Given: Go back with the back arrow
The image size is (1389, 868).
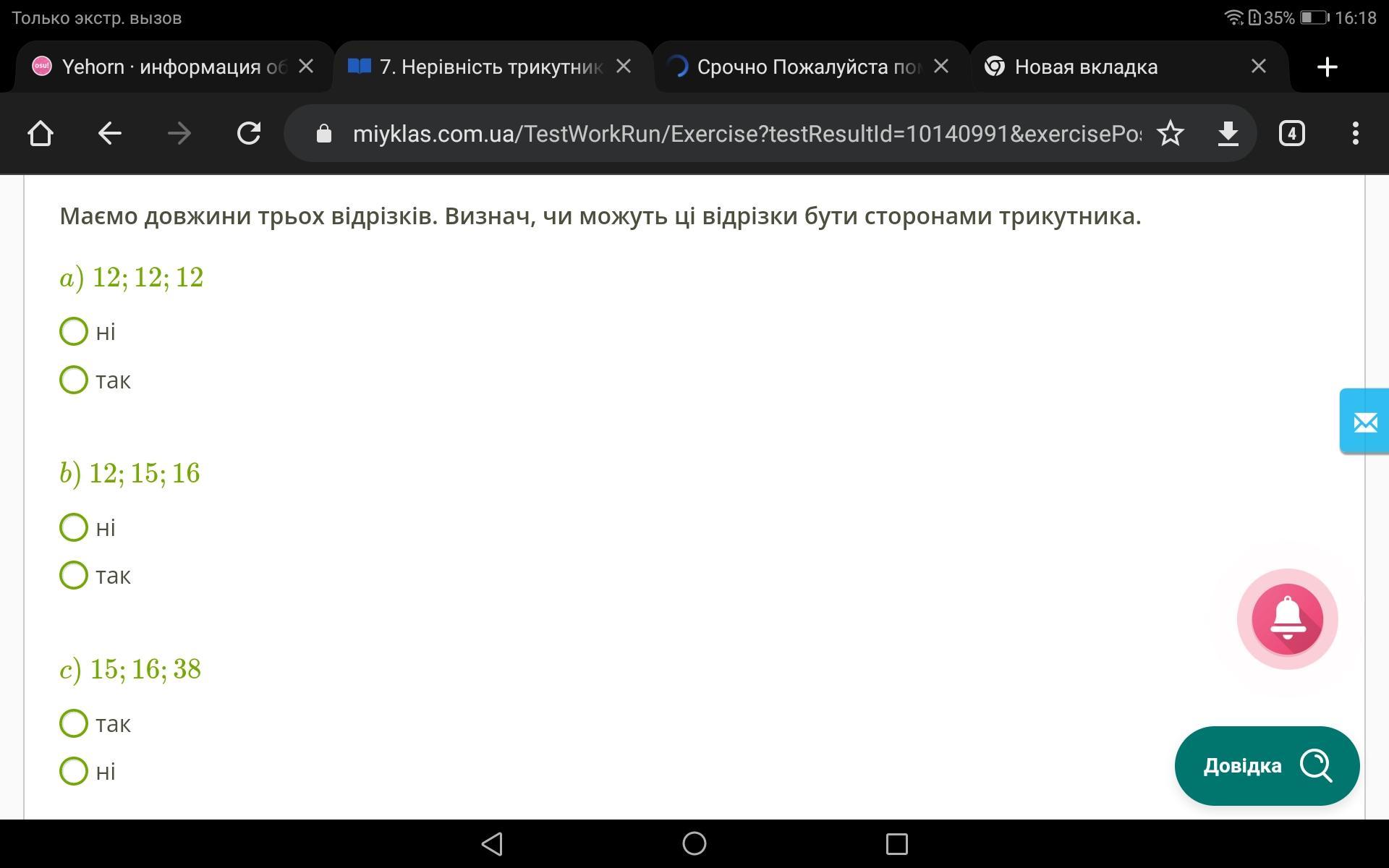Looking at the screenshot, I should [110, 133].
